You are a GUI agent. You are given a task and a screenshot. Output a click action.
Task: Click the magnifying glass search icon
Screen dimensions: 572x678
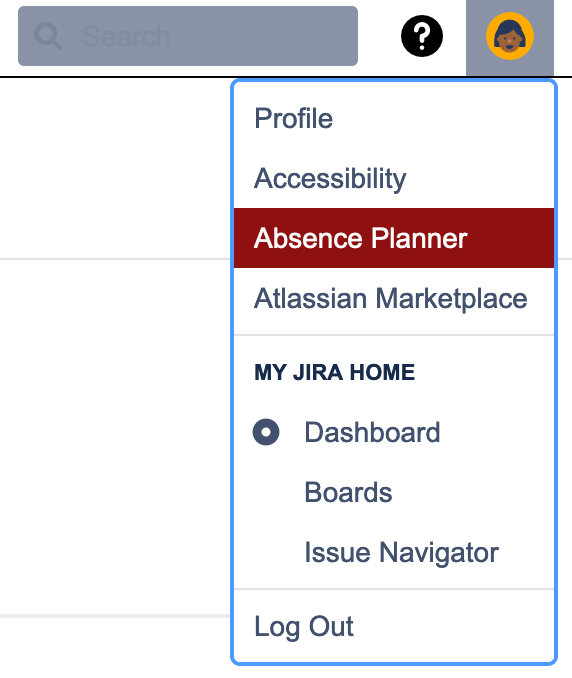(48, 36)
